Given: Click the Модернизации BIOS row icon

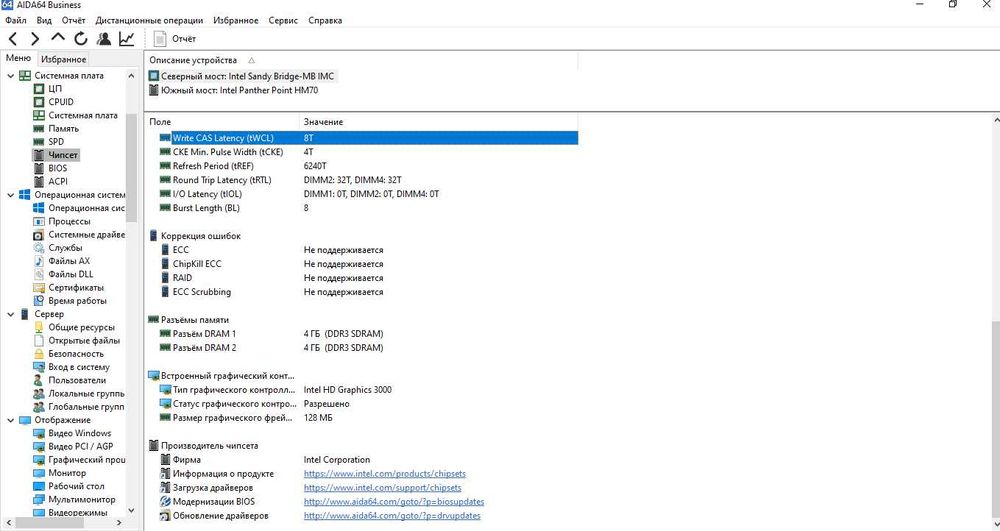Looking at the screenshot, I should 165,502.
